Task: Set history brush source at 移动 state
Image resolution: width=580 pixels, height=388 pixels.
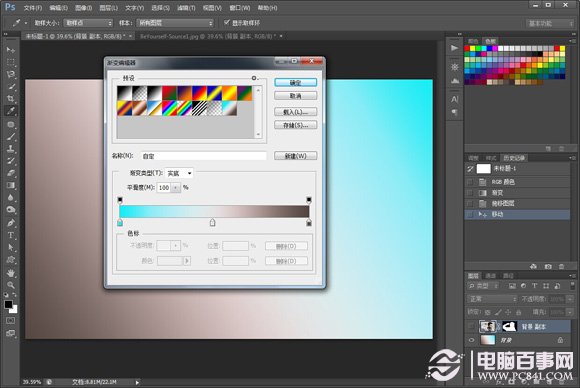Action: [x=470, y=215]
